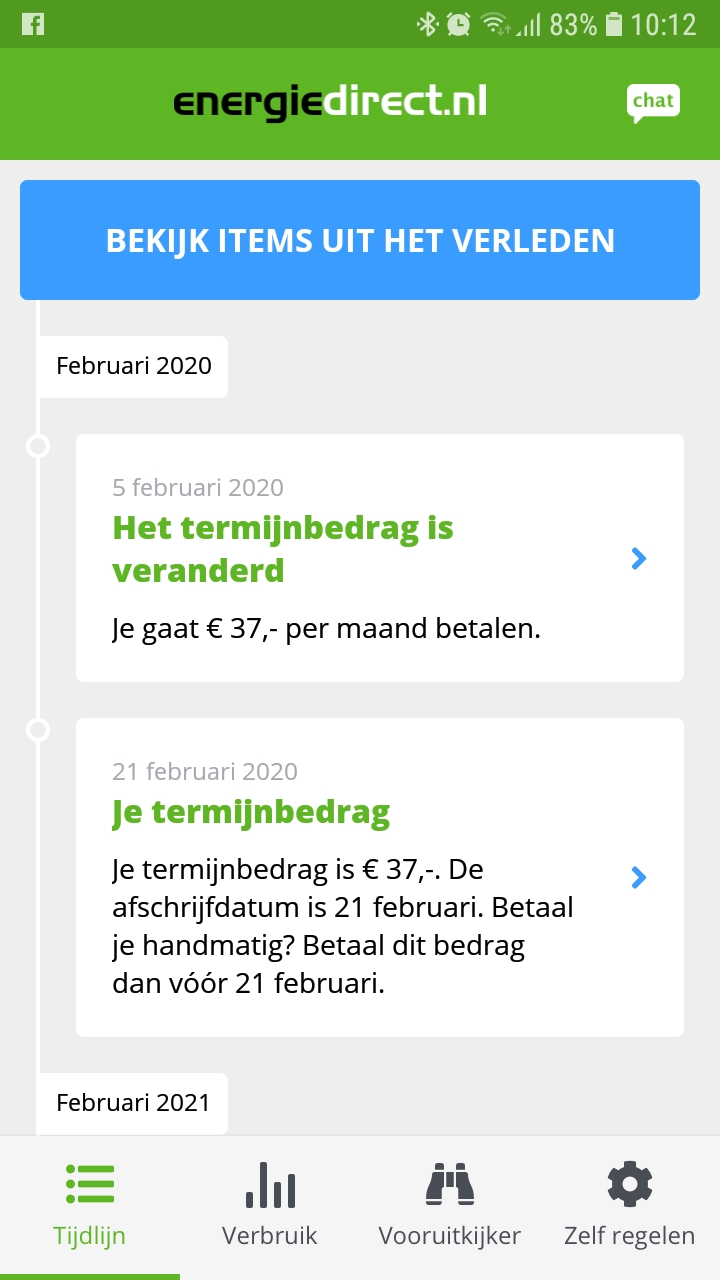Select the Vooruitkijker binoculars icon
Screen dimensions: 720x1280
coord(450,1184)
